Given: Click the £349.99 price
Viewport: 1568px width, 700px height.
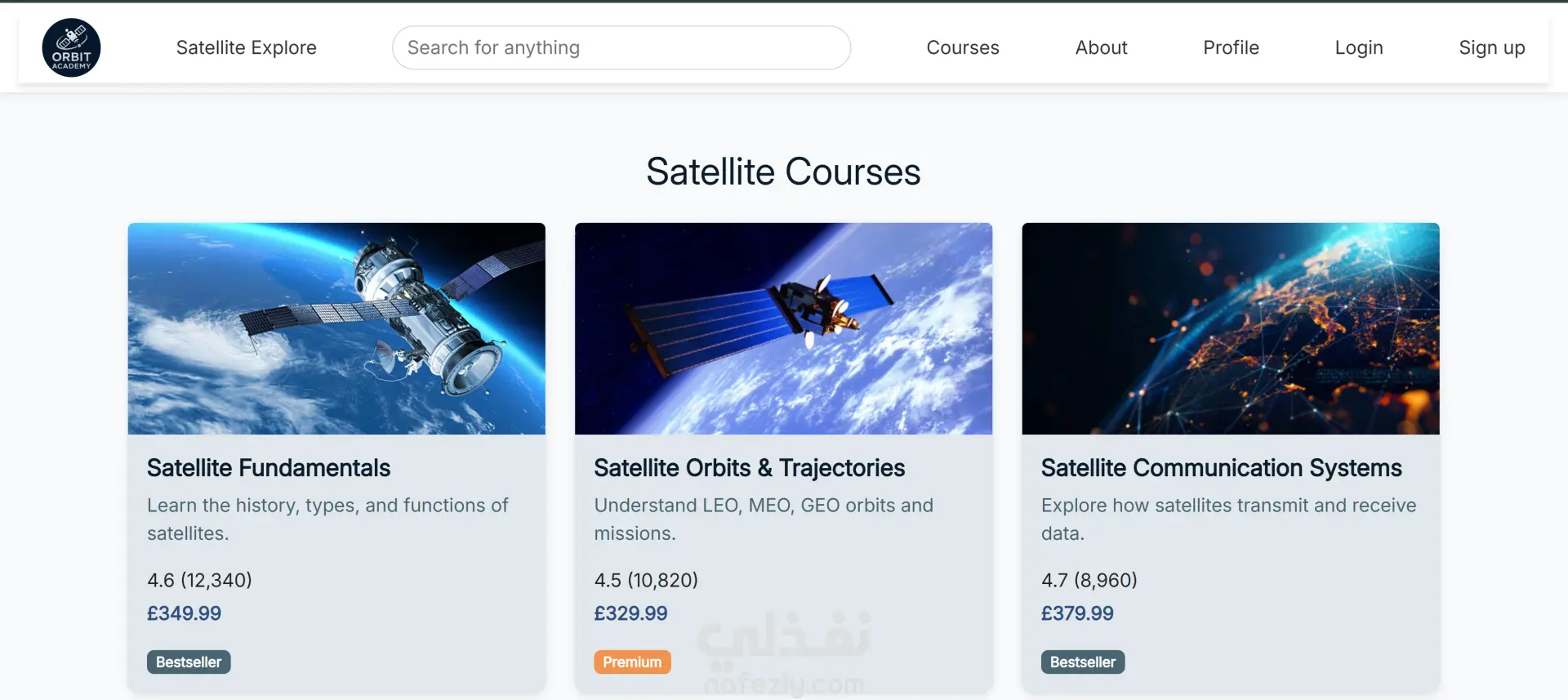Looking at the screenshot, I should coord(184,613).
